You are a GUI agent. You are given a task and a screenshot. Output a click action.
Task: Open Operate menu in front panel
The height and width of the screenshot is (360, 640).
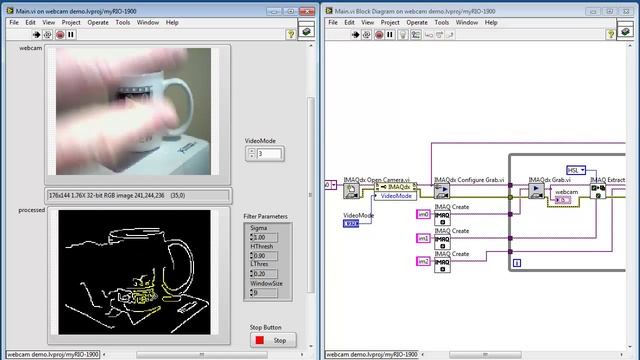(x=98, y=22)
